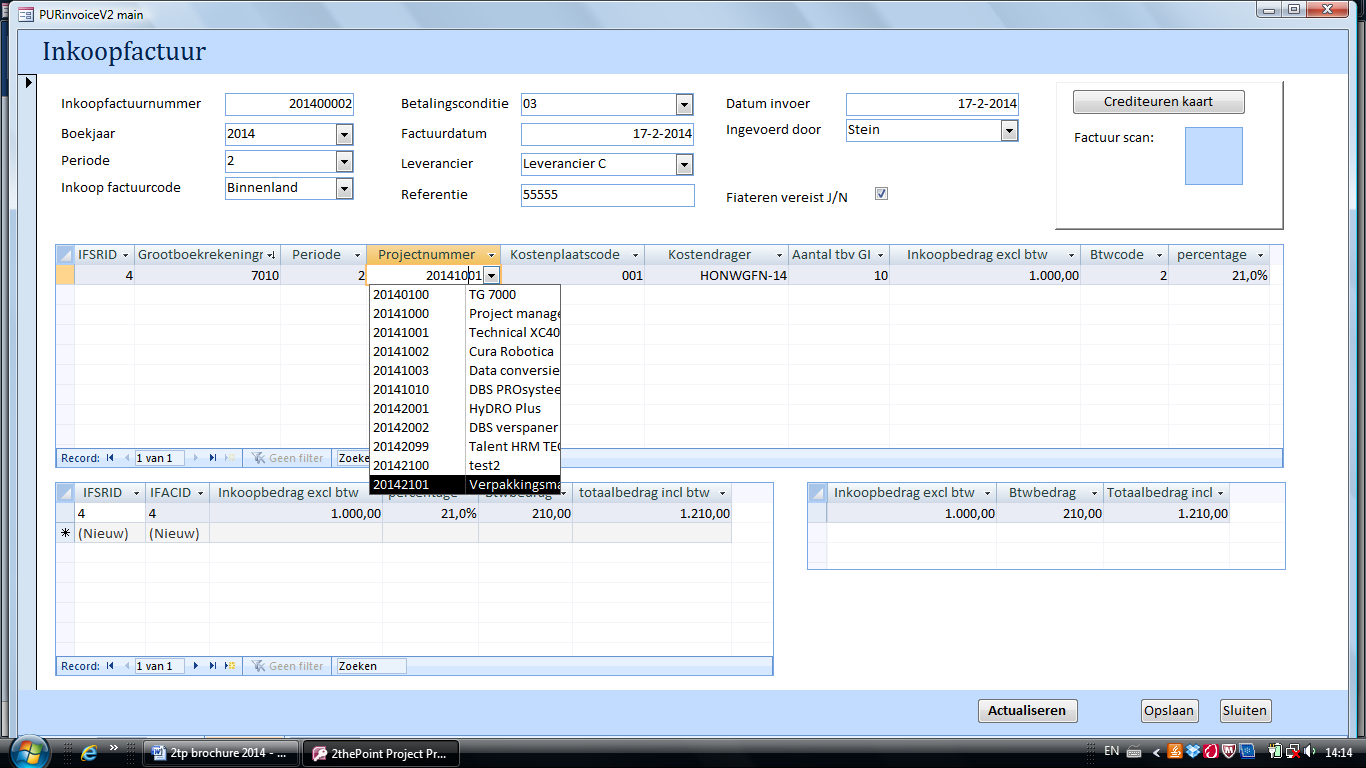Choose 20141003 Data conversie from list

click(465, 371)
